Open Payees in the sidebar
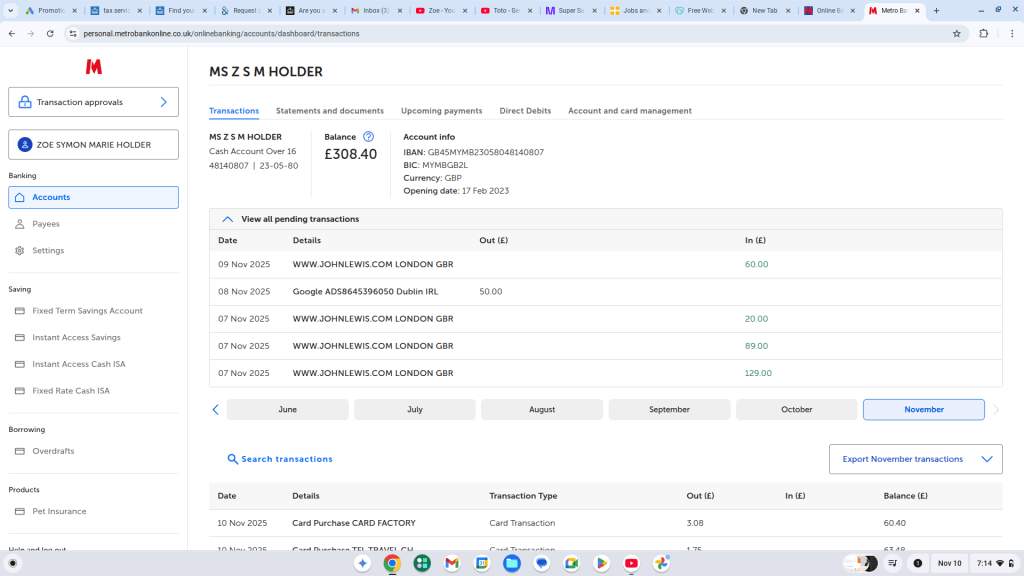1024x576 pixels. click(x=46, y=224)
